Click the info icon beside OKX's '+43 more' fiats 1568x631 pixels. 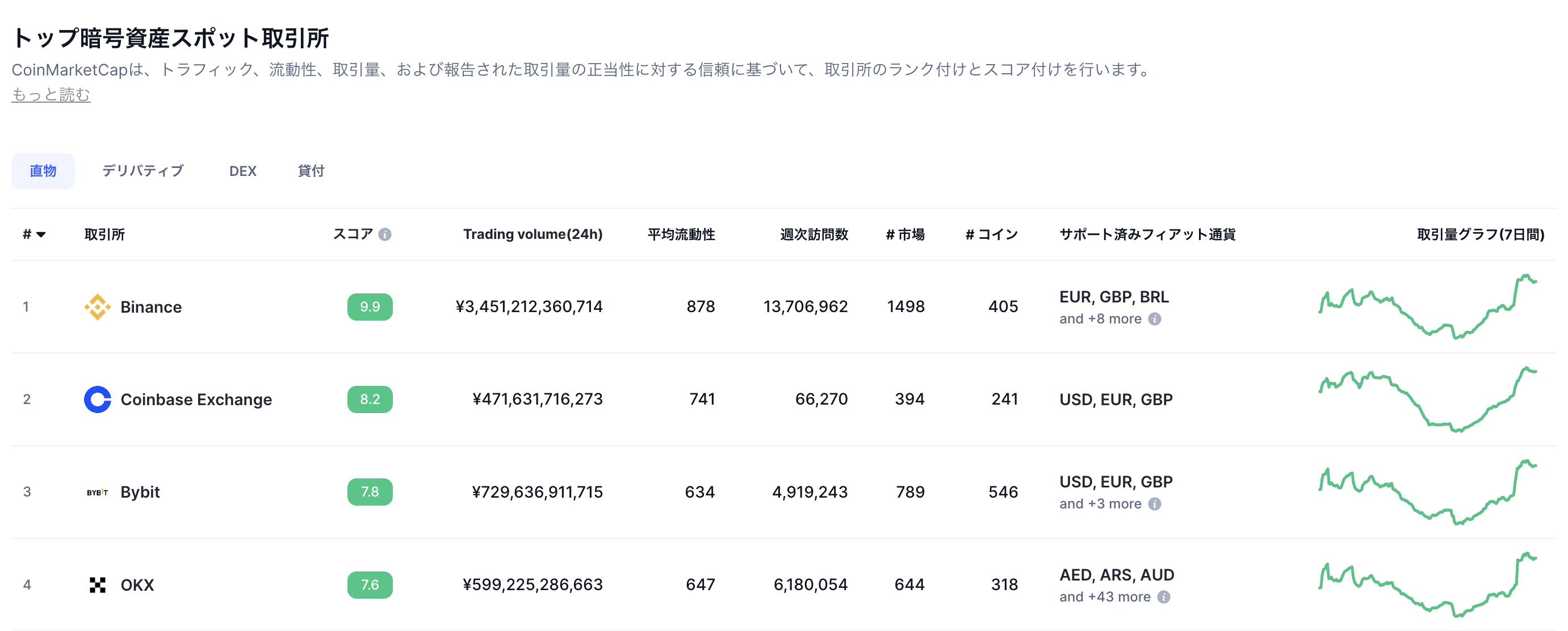point(1165,597)
